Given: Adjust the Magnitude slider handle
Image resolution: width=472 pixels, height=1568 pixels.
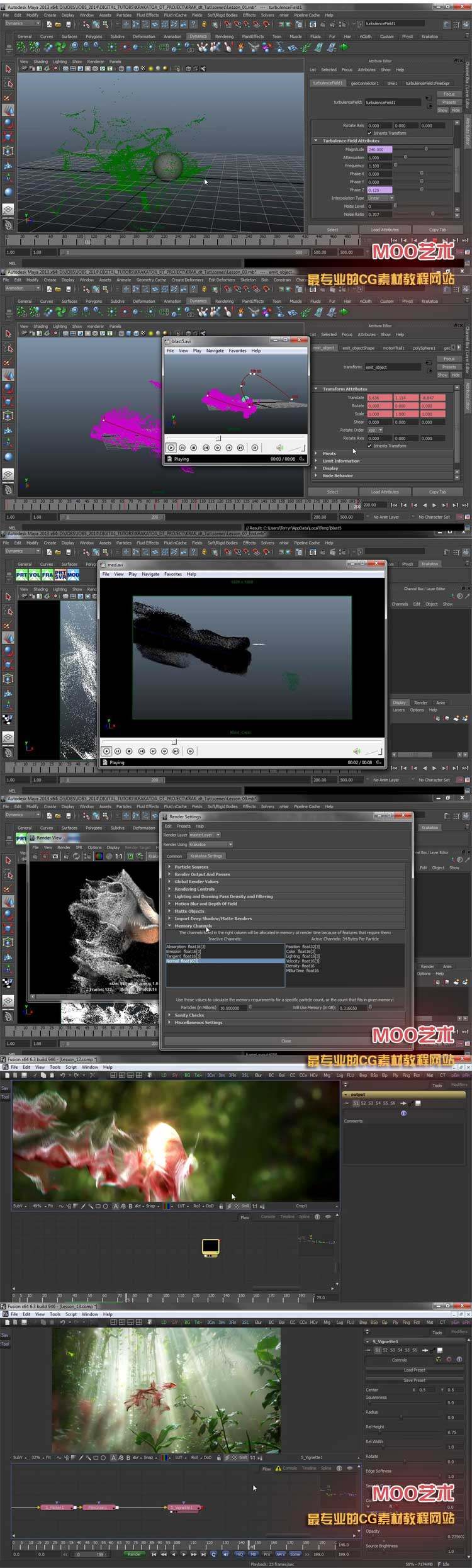Looking at the screenshot, I should pos(426,149).
